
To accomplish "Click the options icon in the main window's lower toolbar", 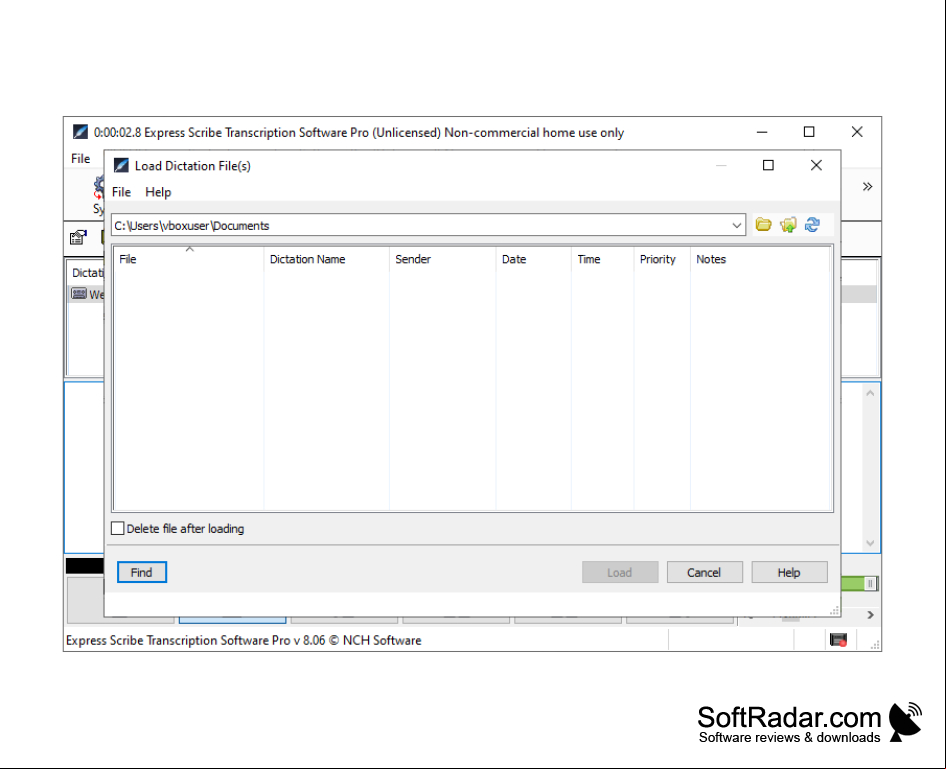I will pyautogui.click(x=78, y=238).
